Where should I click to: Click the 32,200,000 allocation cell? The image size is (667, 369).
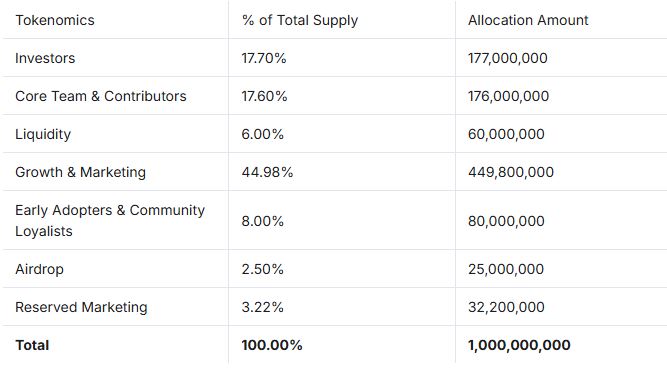pyautogui.click(x=506, y=307)
